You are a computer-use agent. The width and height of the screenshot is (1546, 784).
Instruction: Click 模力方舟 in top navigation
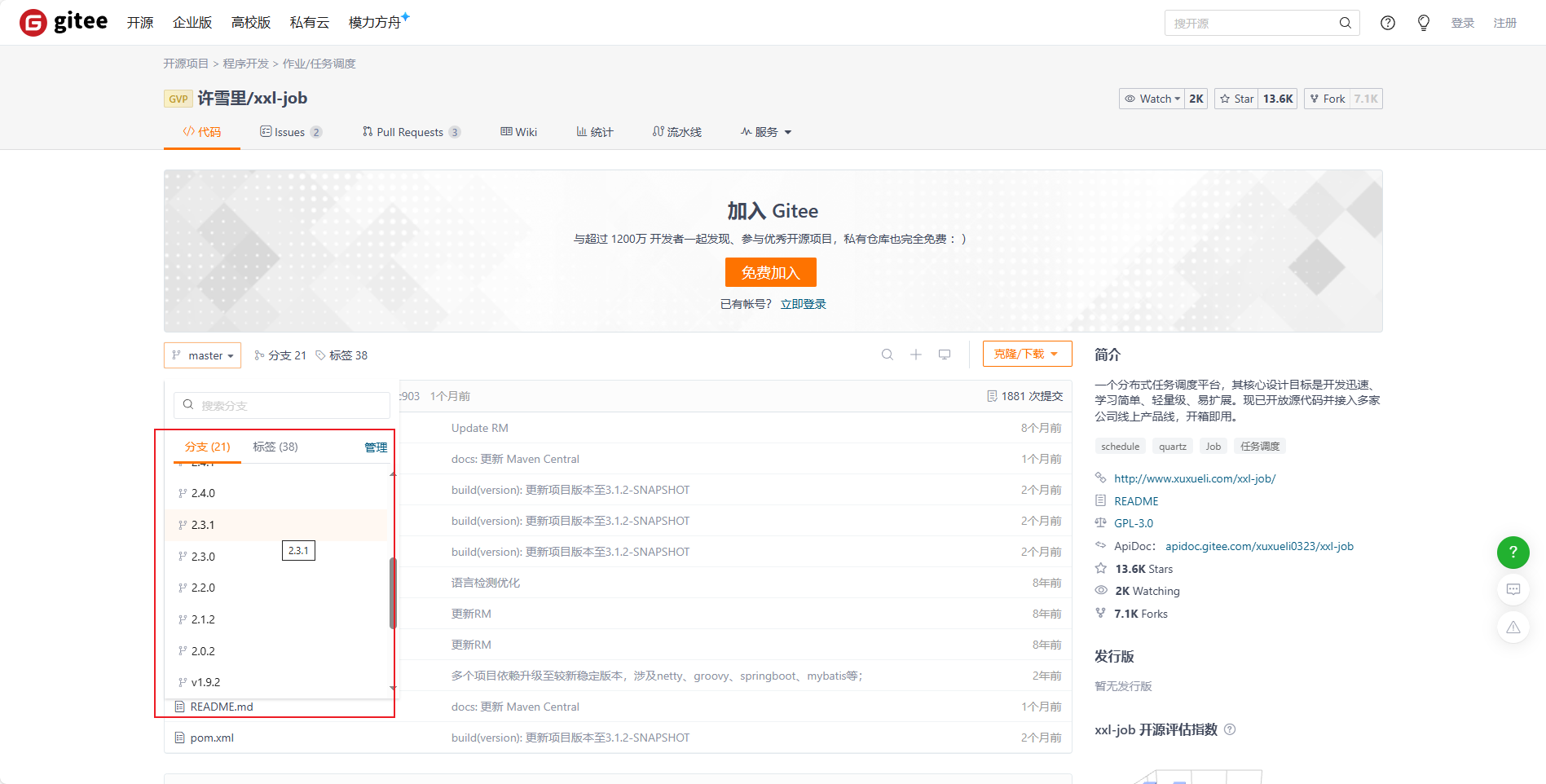click(x=375, y=23)
